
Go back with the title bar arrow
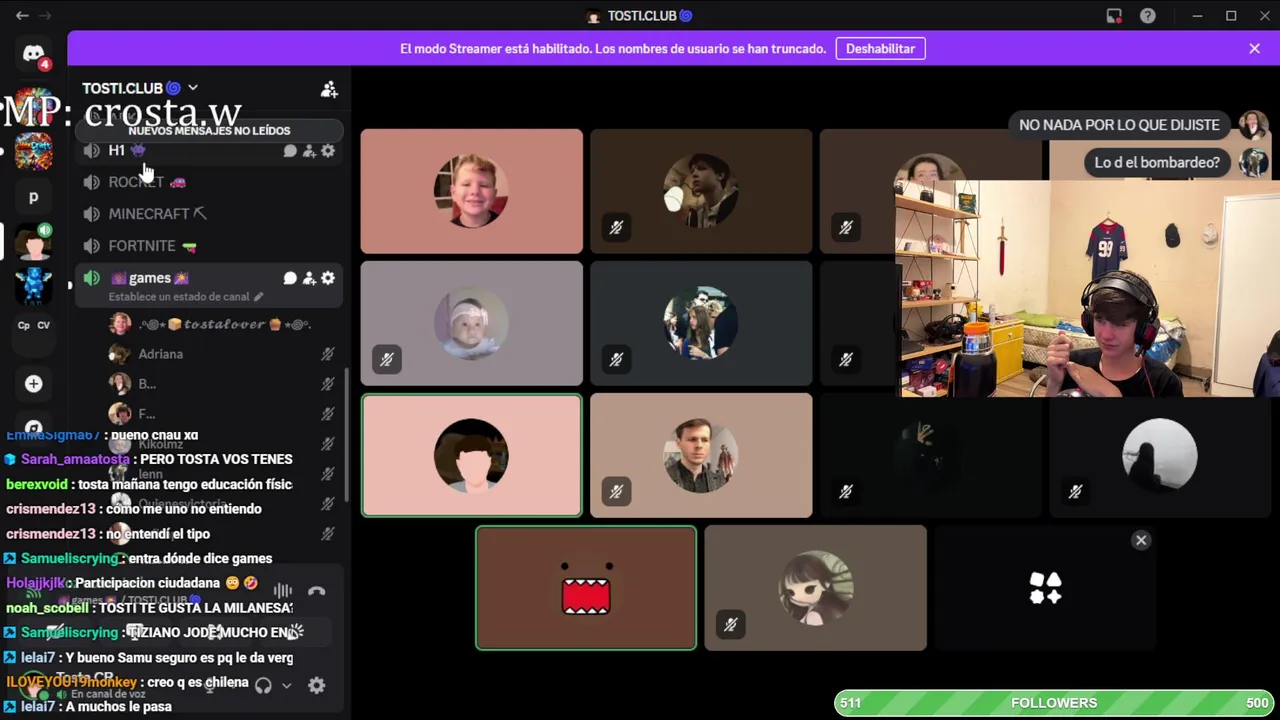[22, 15]
